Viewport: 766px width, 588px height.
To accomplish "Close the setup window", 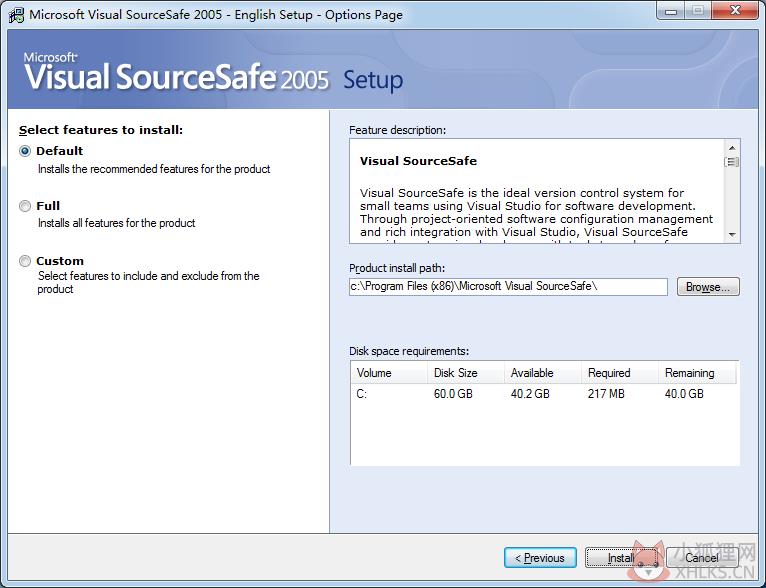I will 735,11.
